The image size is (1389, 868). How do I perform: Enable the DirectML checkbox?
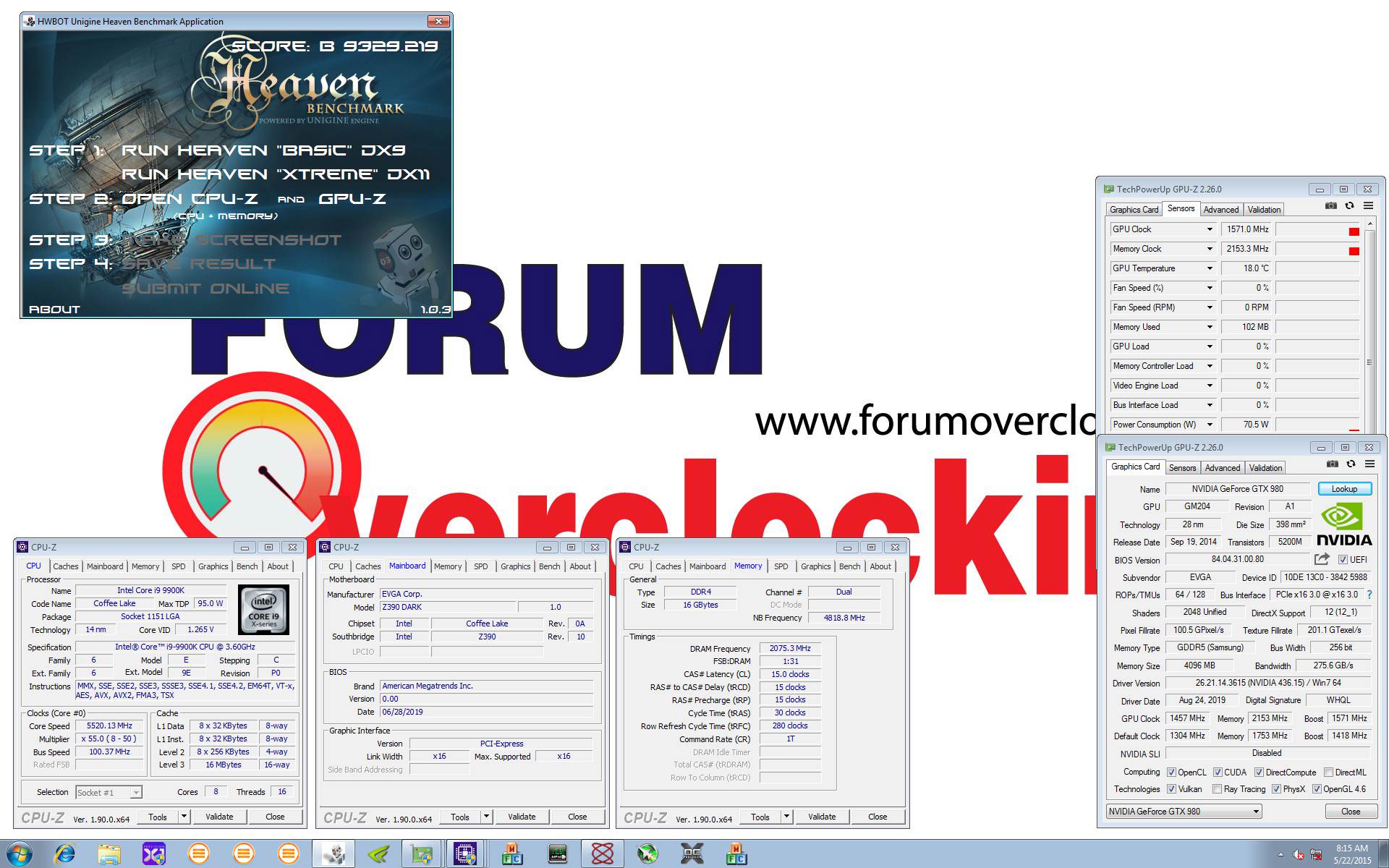click(1328, 772)
